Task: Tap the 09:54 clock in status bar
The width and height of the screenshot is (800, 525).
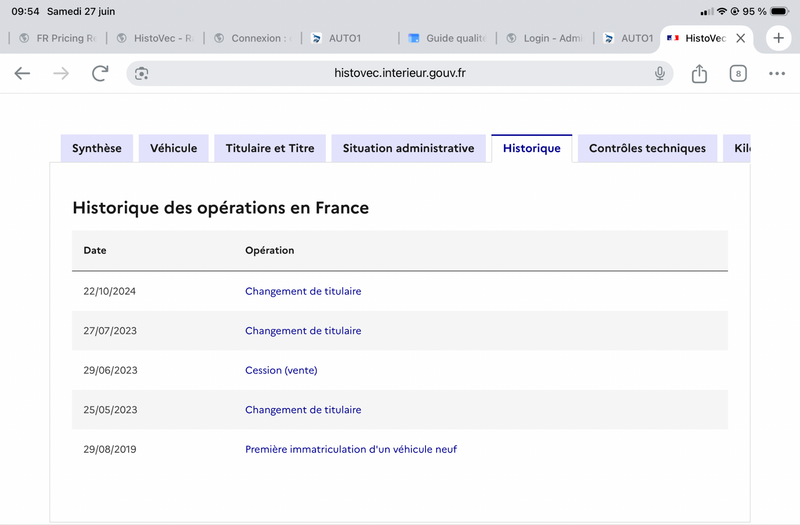Action: [x=25, y=11]
